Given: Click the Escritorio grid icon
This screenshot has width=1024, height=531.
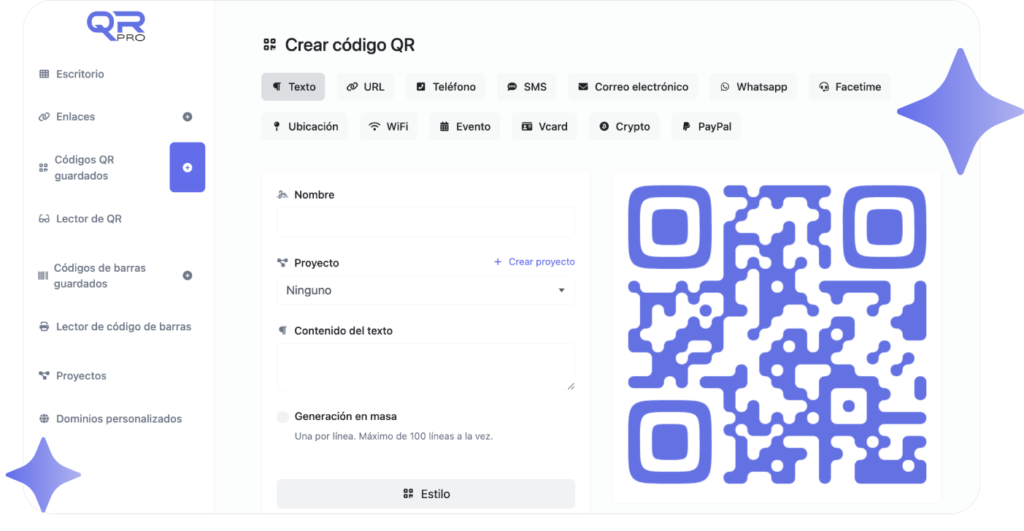Looking at the screenshot, I should coord(44,74).
